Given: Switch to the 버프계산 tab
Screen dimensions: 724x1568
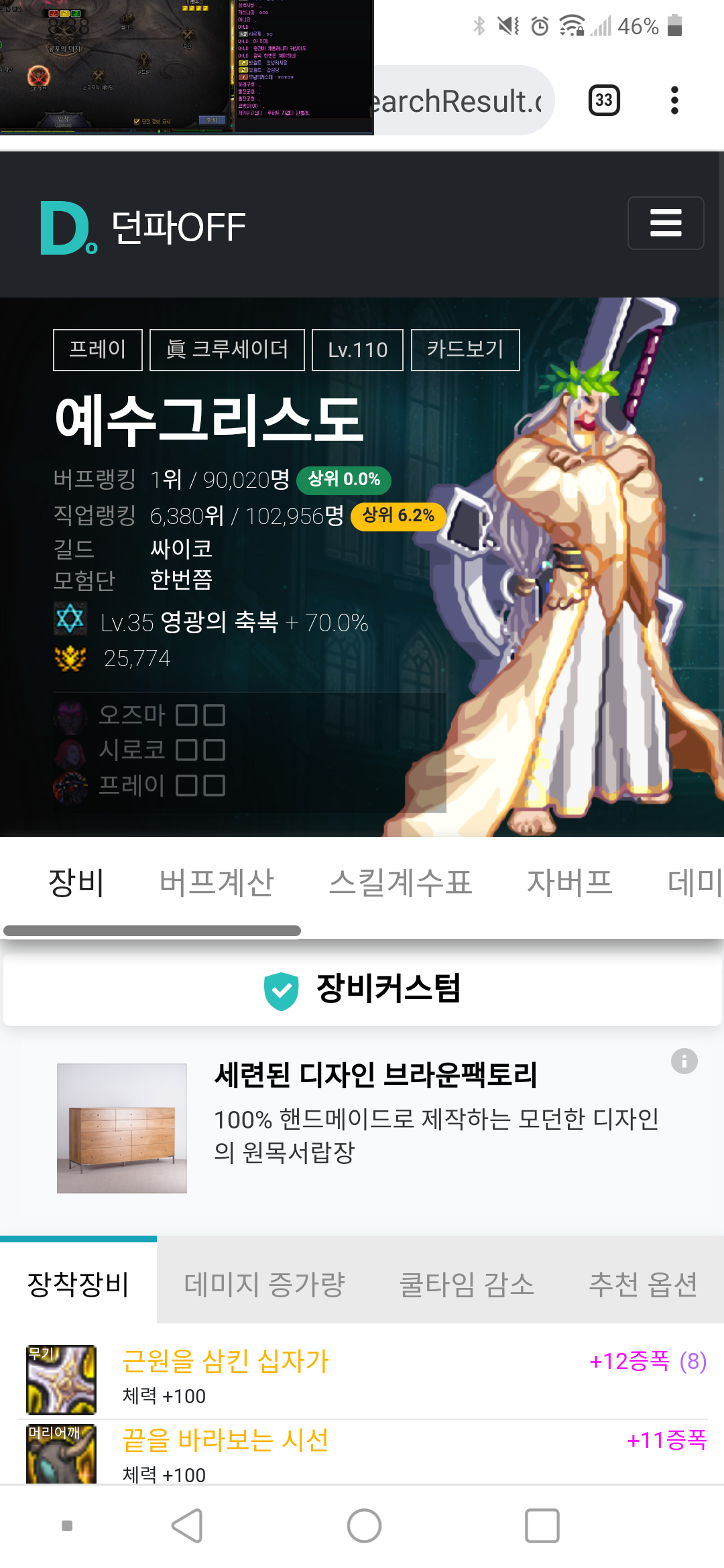Looking at the screenshot, I should (x=217, y=882).
